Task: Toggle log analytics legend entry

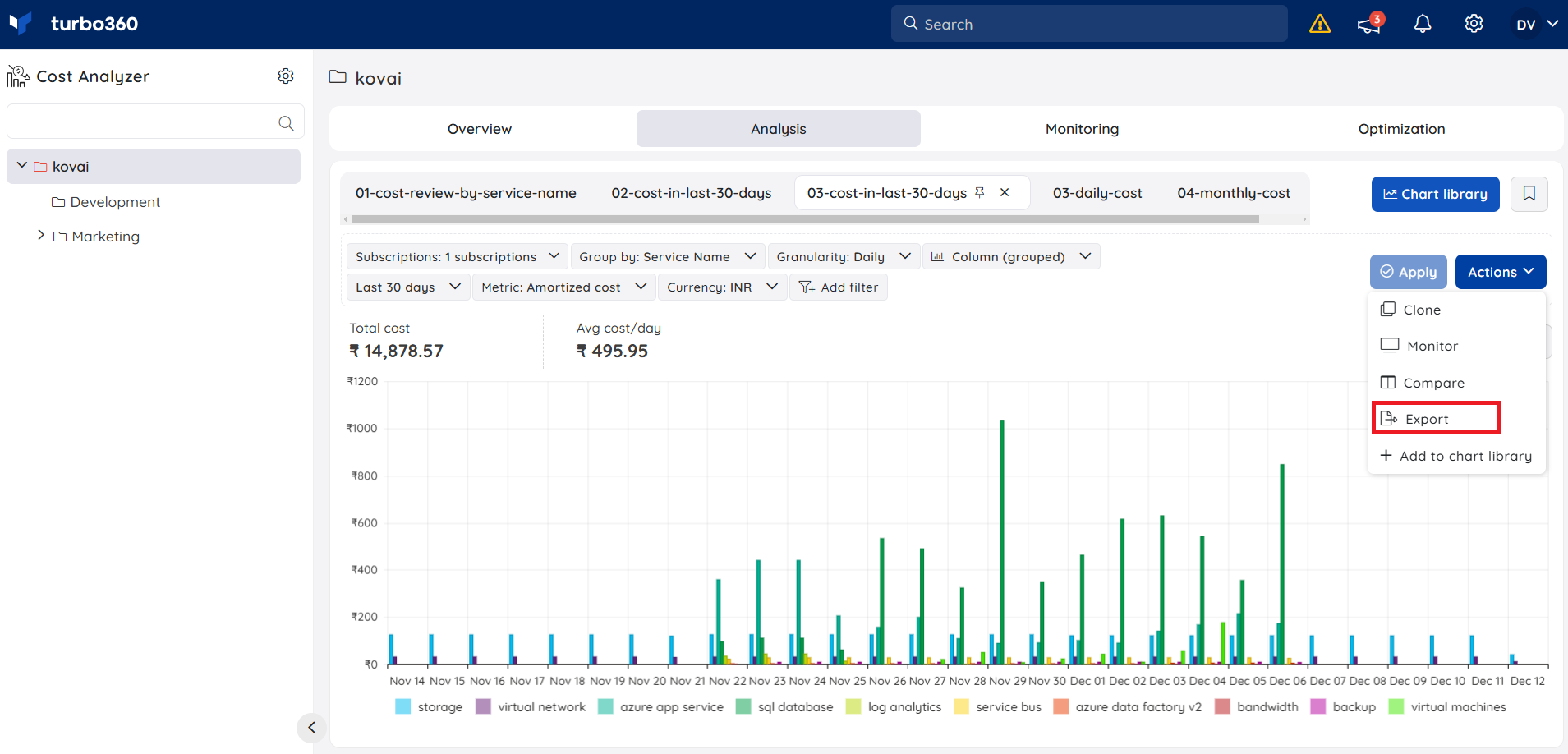Action: 894,706
